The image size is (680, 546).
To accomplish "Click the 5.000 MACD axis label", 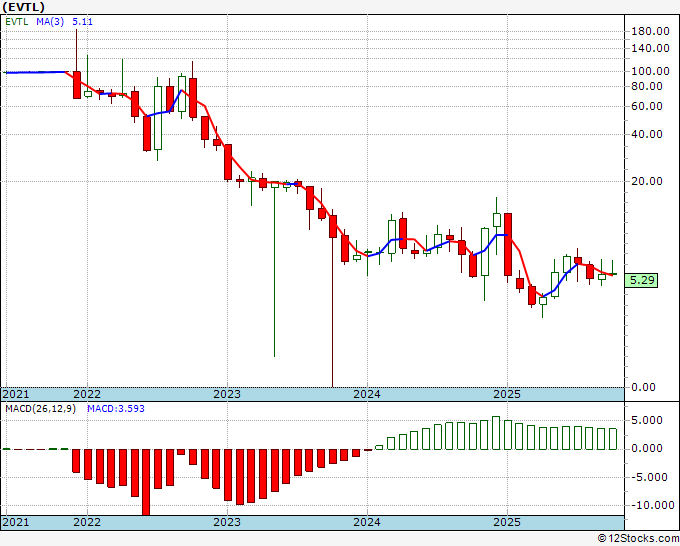I will [647, 420].
